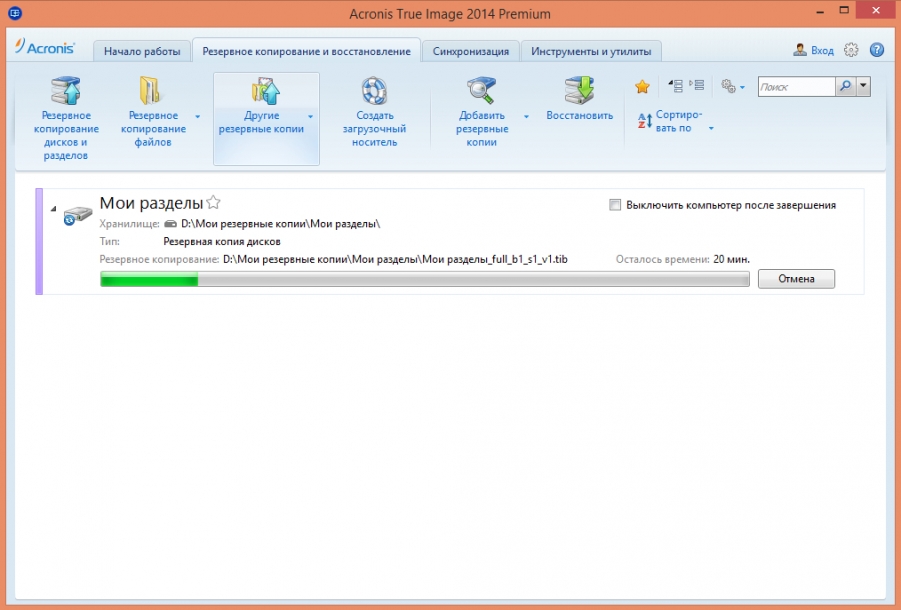Click the yellow favorites star in toolbar

tap(643, 87)
